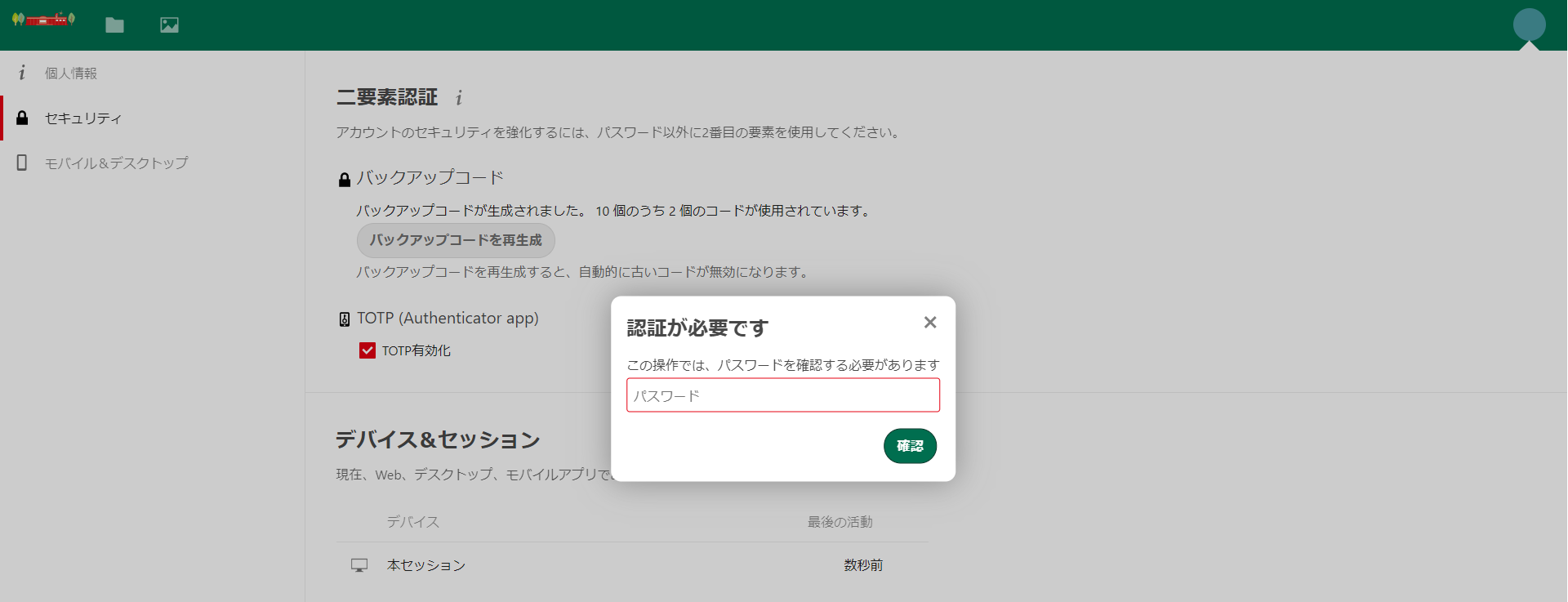This screenshot has width=1568, height=602.
Task: Focus the パスワード input field
Action: click(x=782, y=395)
